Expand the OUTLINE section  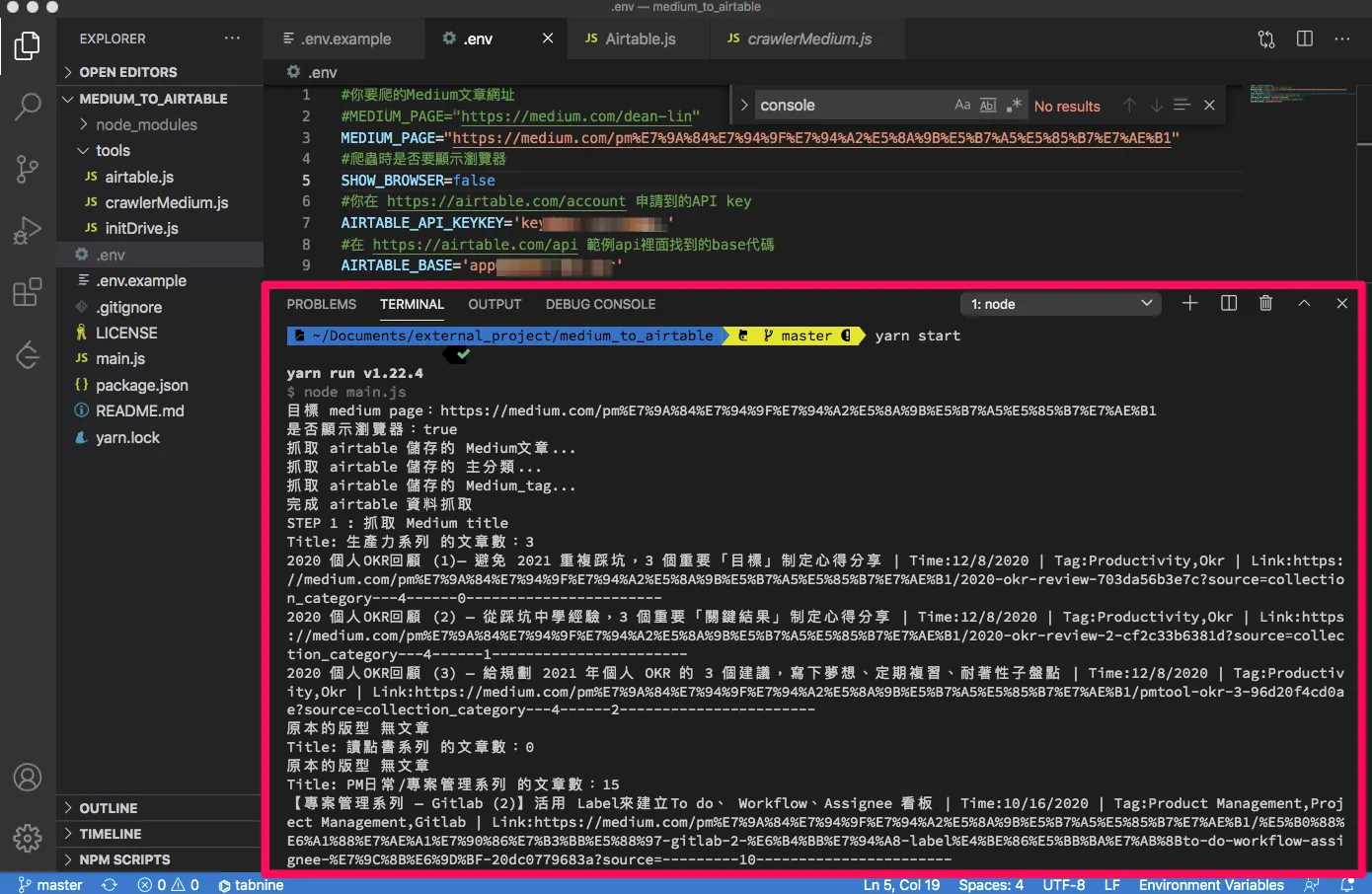click(x=160, y=808)
